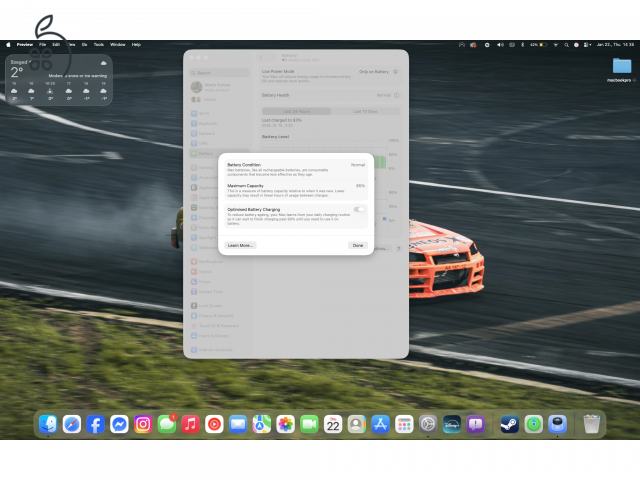Click the Settings sidebar Search field
This screenshot has height=480, width=640.
click(220, 73)
